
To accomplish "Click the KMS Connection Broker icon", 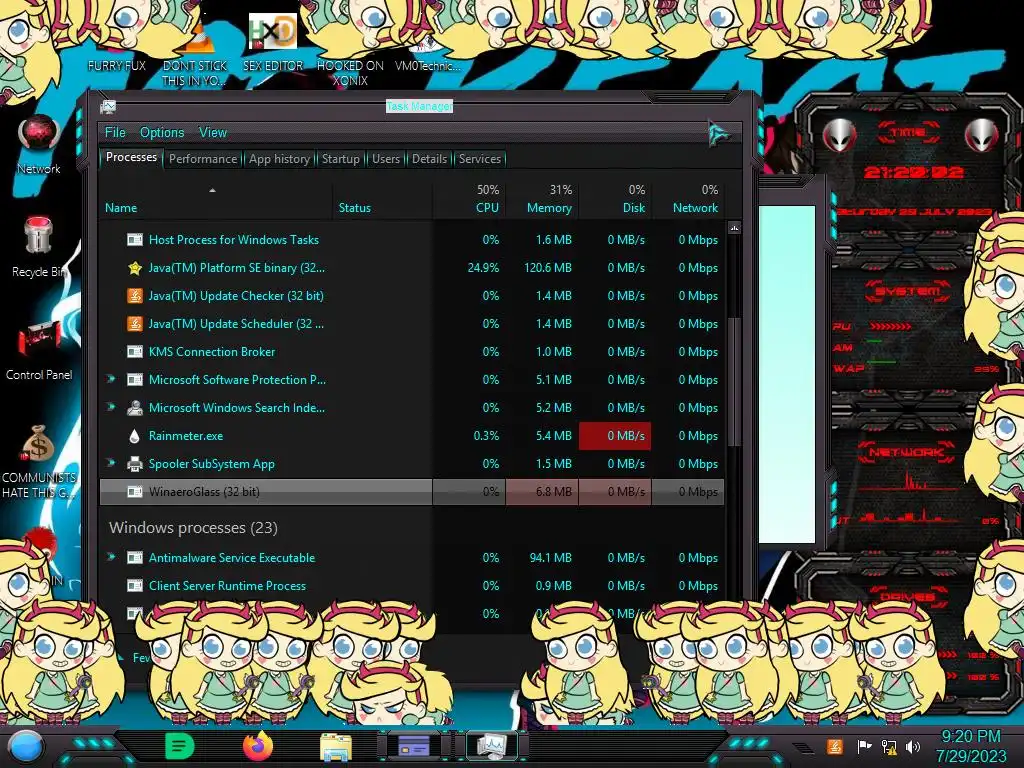I will (135, 352).
